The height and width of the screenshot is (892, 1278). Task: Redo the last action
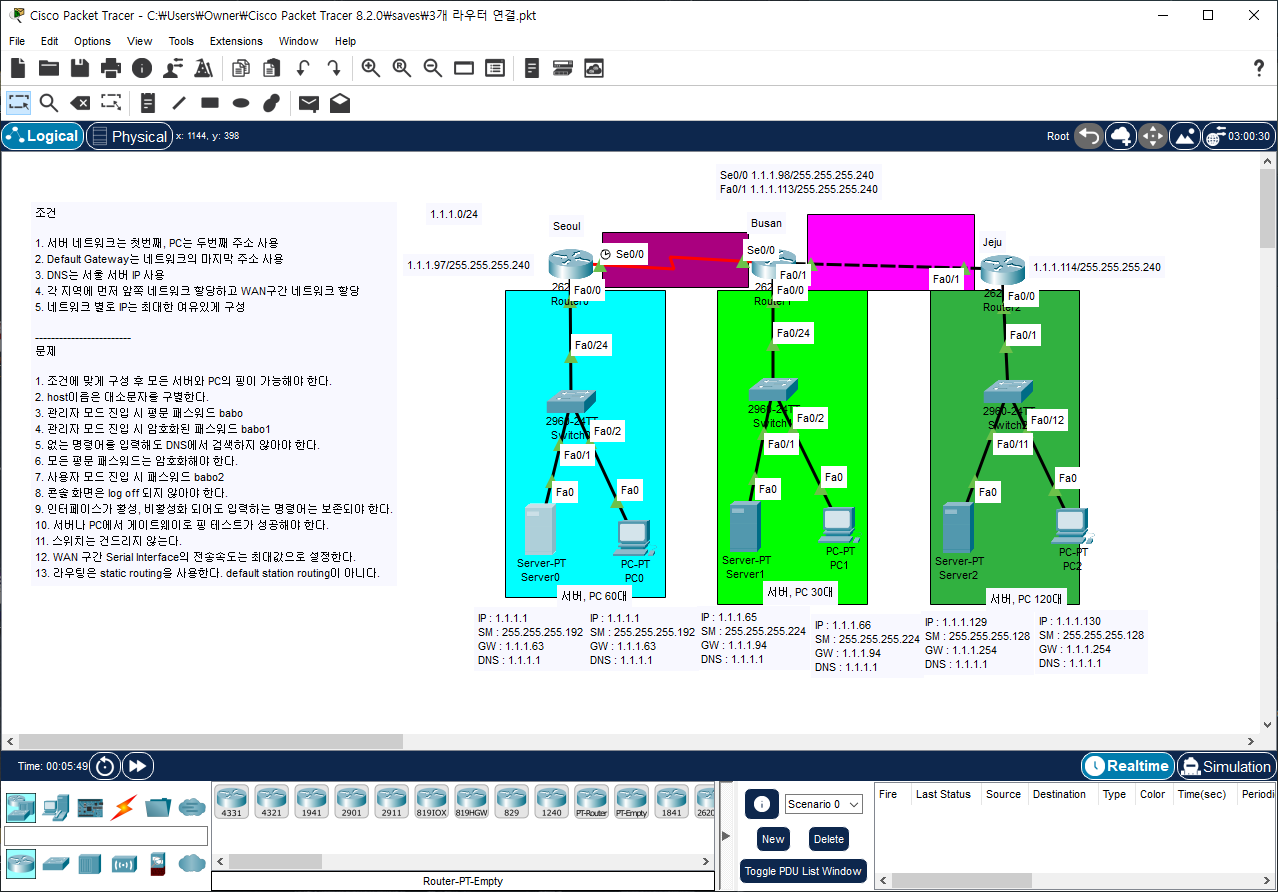(333, 68)
